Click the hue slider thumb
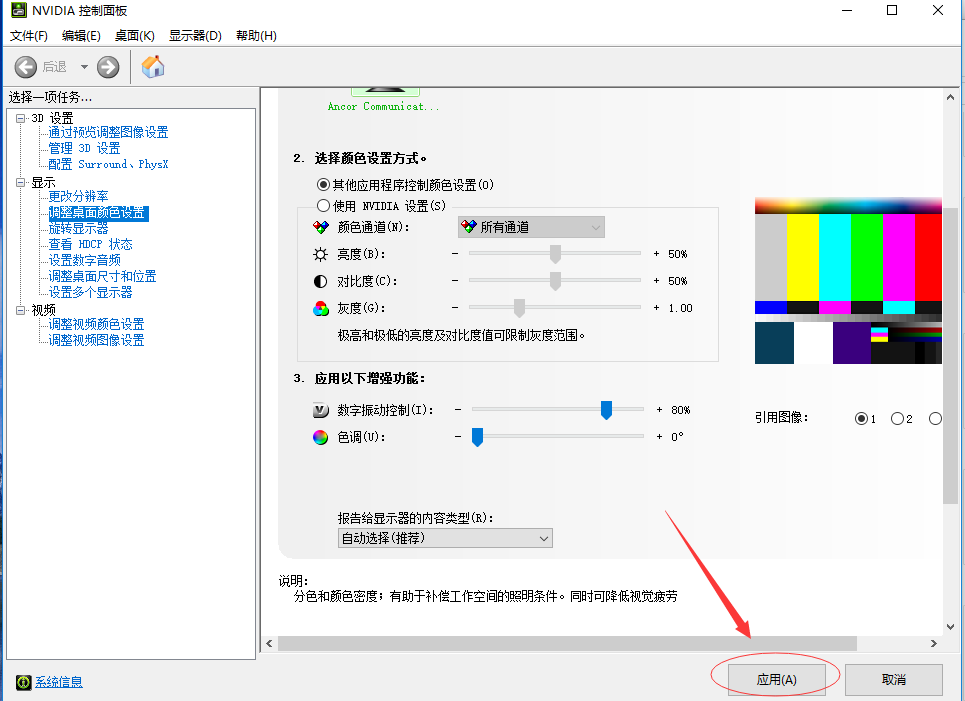Screen dimensions: 965x701 click(x=477, y=437)
